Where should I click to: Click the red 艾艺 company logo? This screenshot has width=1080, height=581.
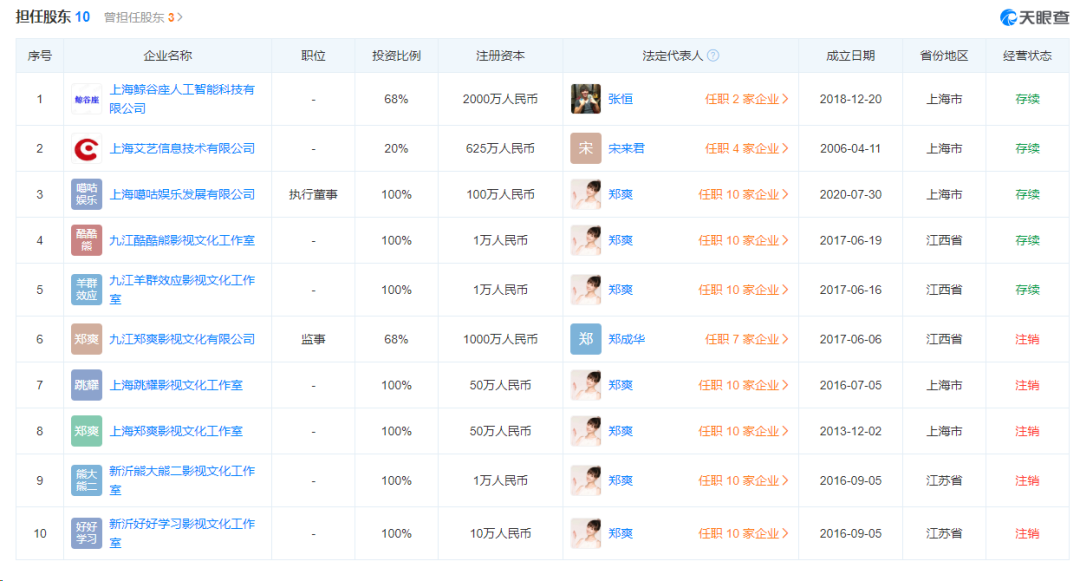[x=86, y=149]
